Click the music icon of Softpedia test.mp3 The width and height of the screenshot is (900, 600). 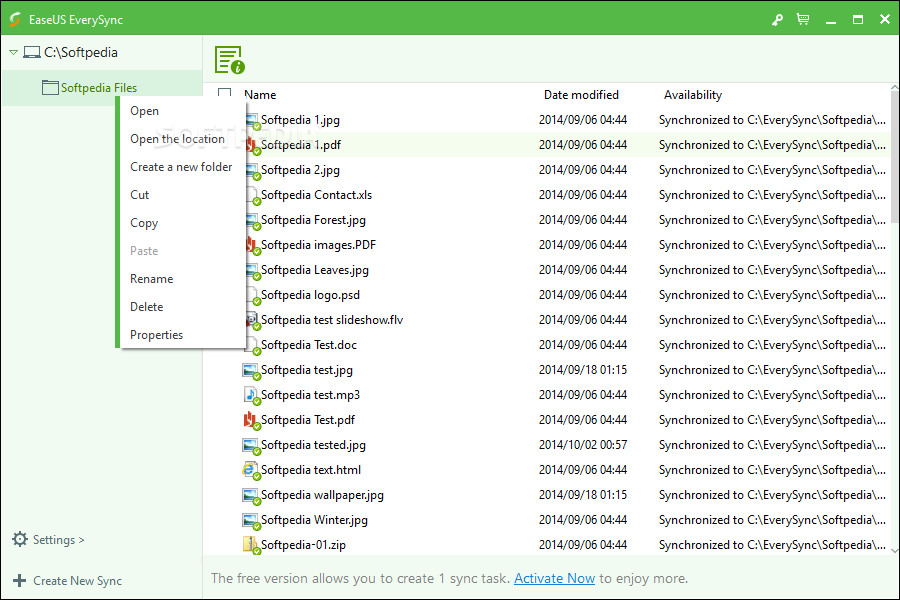[250, 395]
